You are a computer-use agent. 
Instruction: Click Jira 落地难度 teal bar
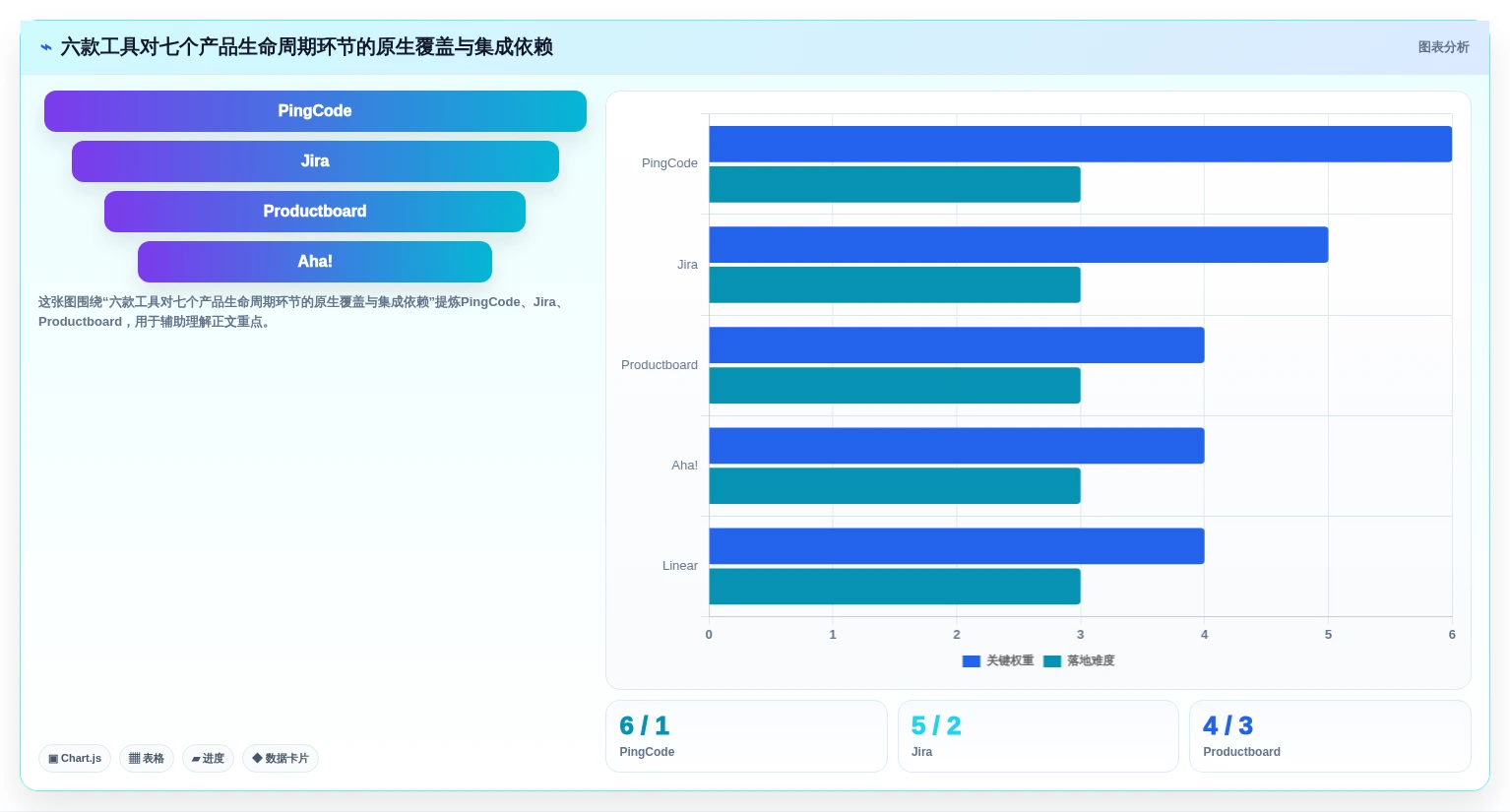(895, 285)
